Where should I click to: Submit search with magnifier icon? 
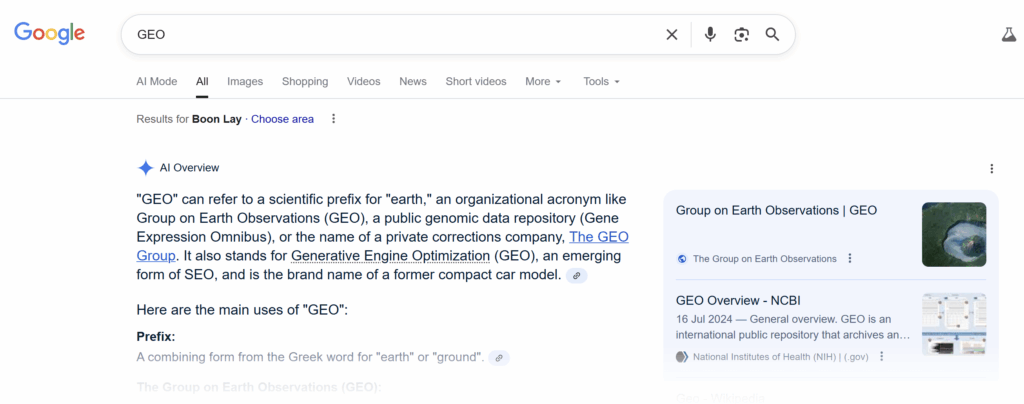click(x=773, y=35)
